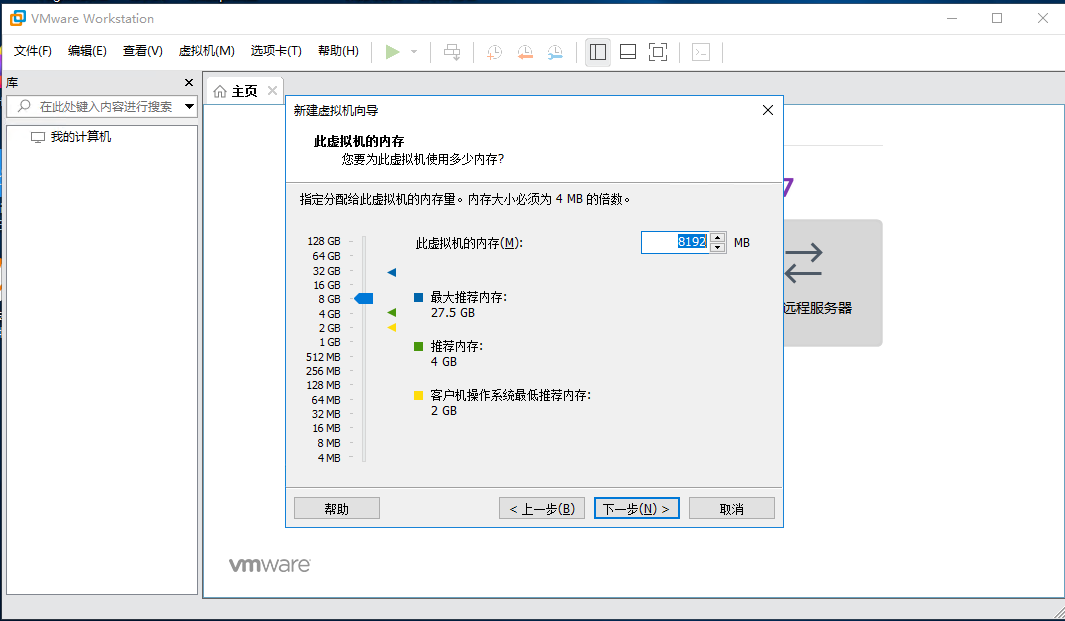Click the VMware Workstation title bar logo
This screenshot has height=621, width=1065.
18,18
